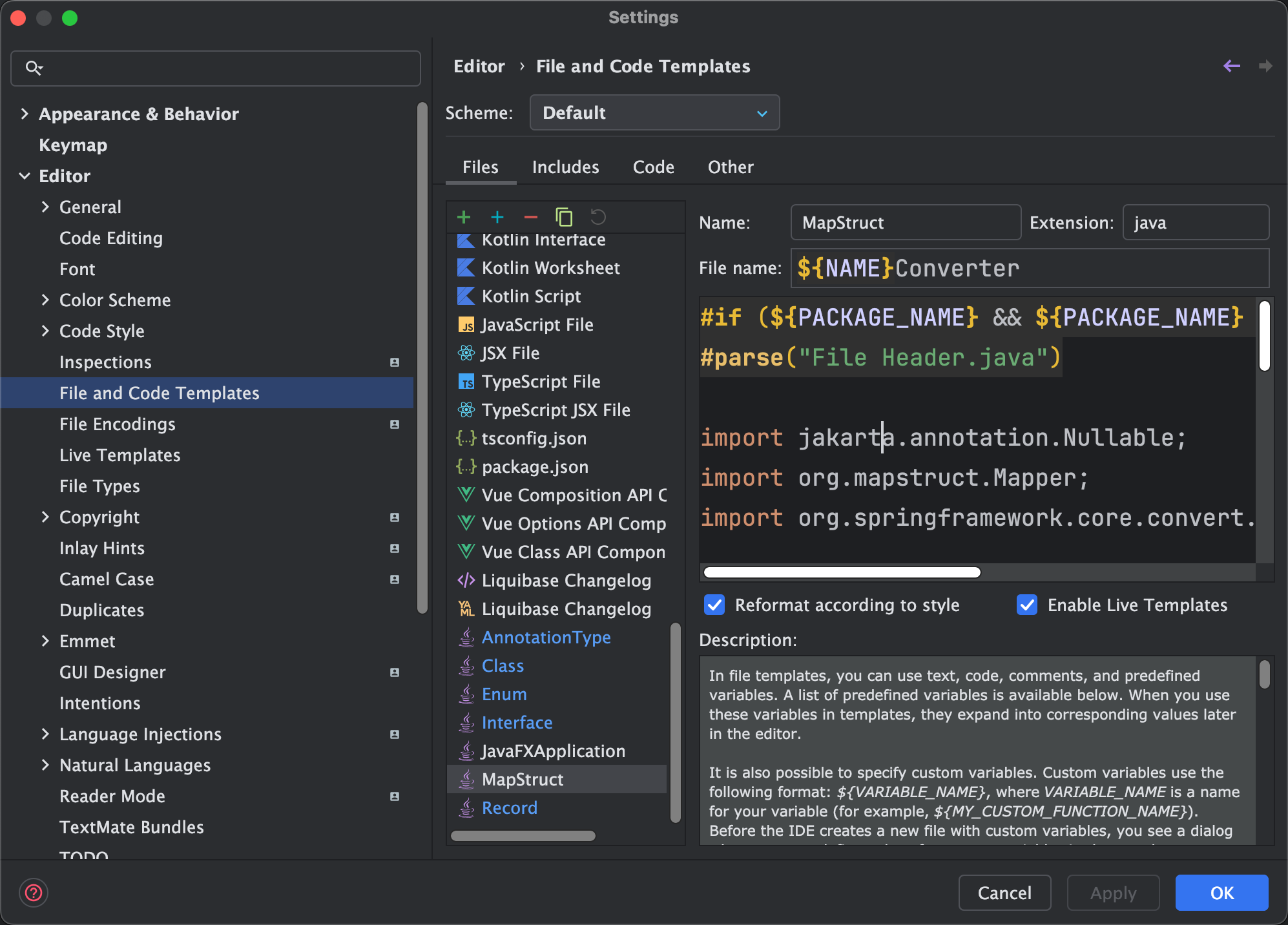Click the purple back navigation arrow
Image resolution: width=1288 pixels, height=925 pixels.
(1232, 66)
